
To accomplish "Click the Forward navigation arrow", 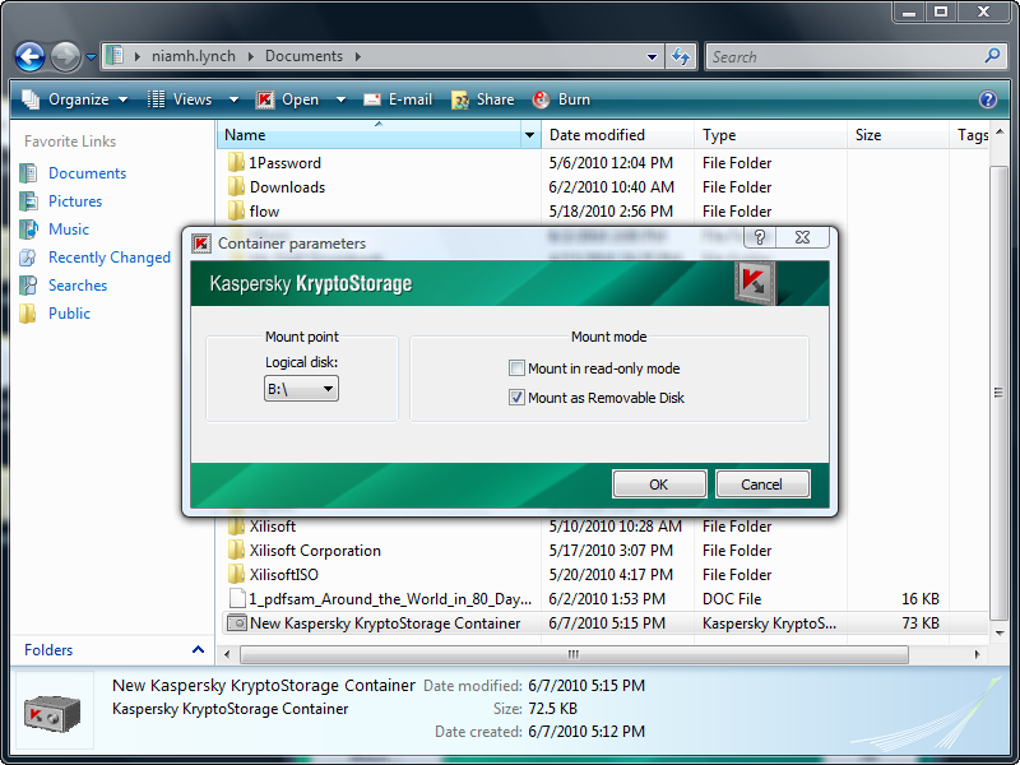I will 66,57.
